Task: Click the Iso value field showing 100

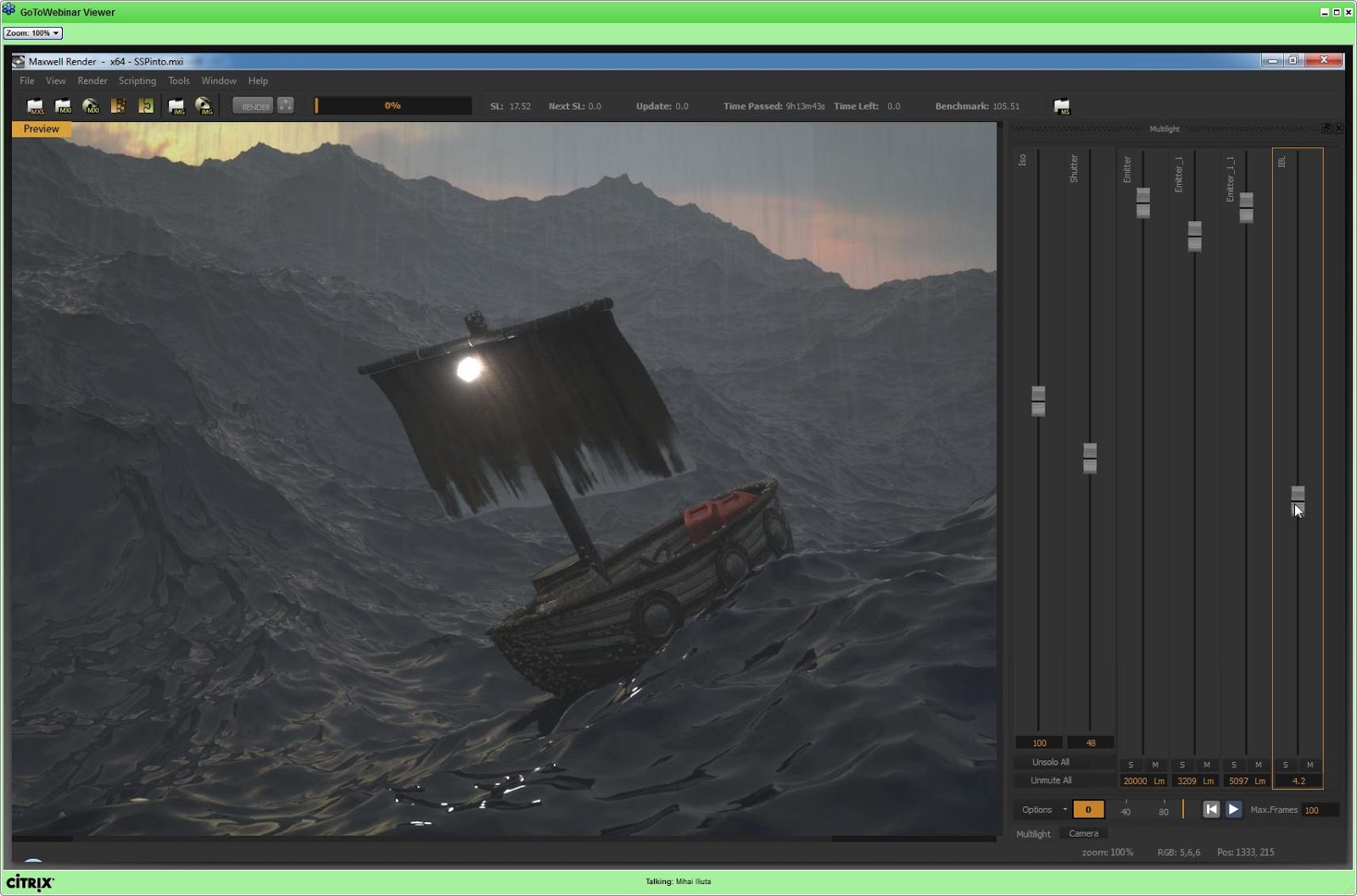Action: tap(1039, 743)
